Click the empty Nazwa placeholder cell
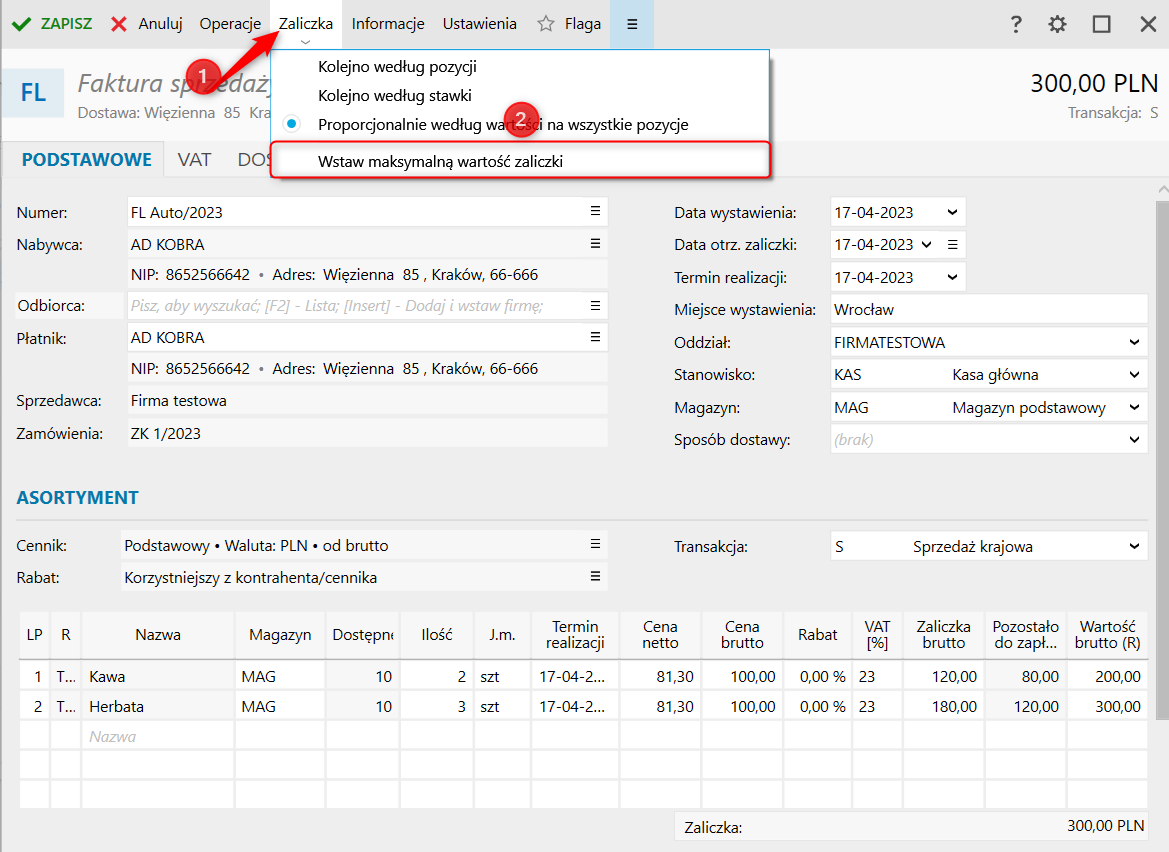This screenshot has width=1169, height=852. click(158, 736)
